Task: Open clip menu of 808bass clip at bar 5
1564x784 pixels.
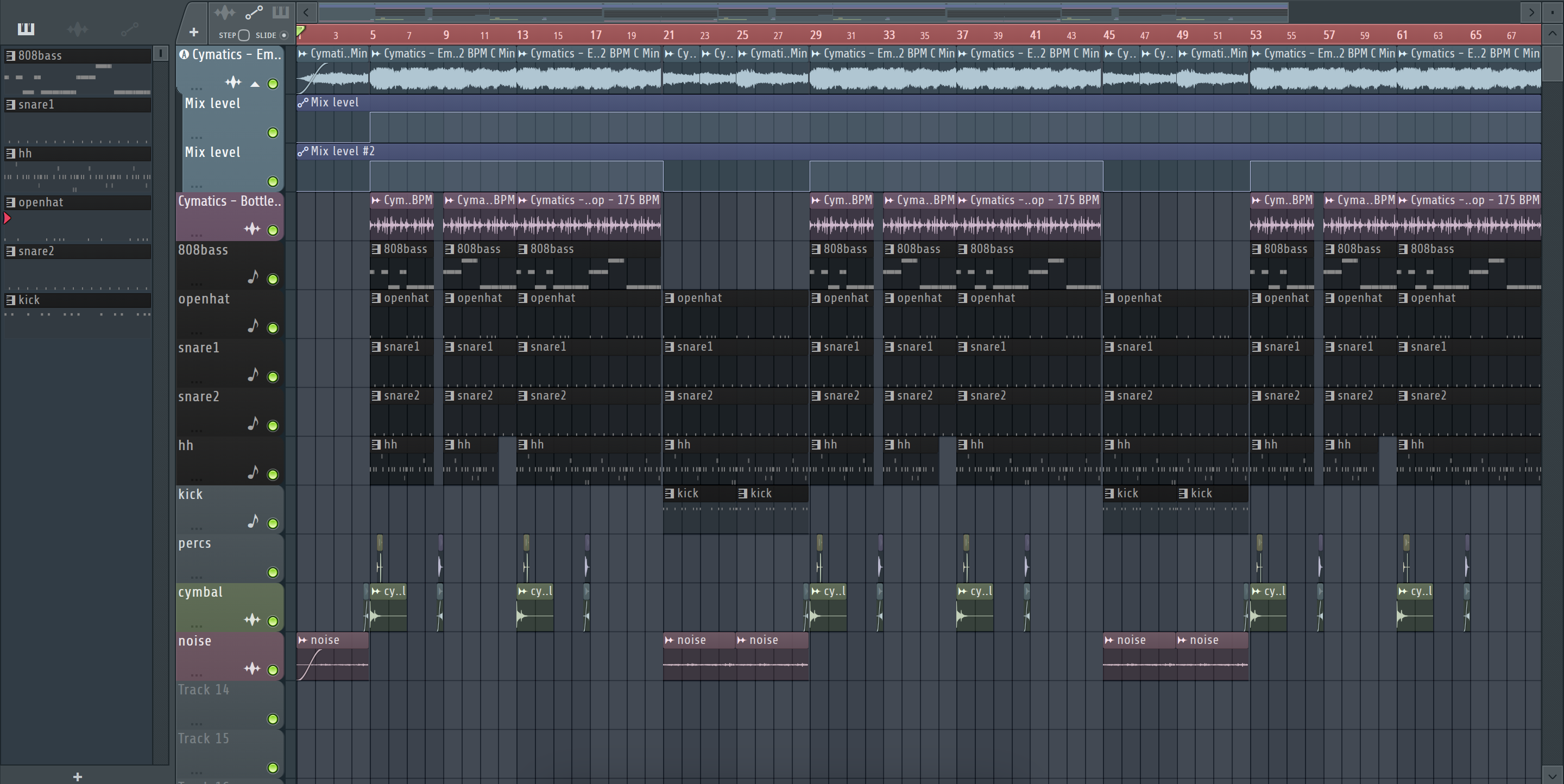Action: click(x=376, y=249)
